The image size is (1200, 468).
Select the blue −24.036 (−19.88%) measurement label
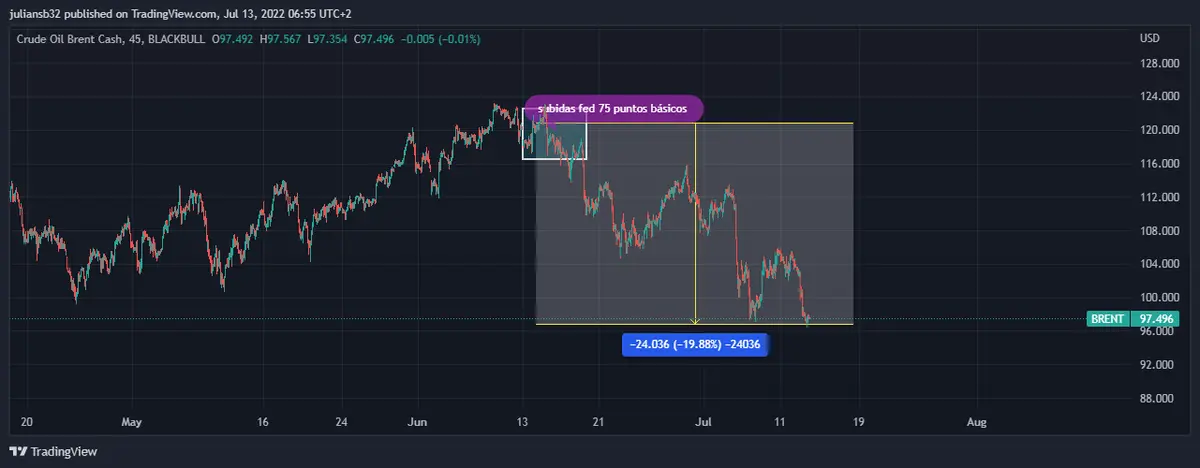click(x=694, y=344)
